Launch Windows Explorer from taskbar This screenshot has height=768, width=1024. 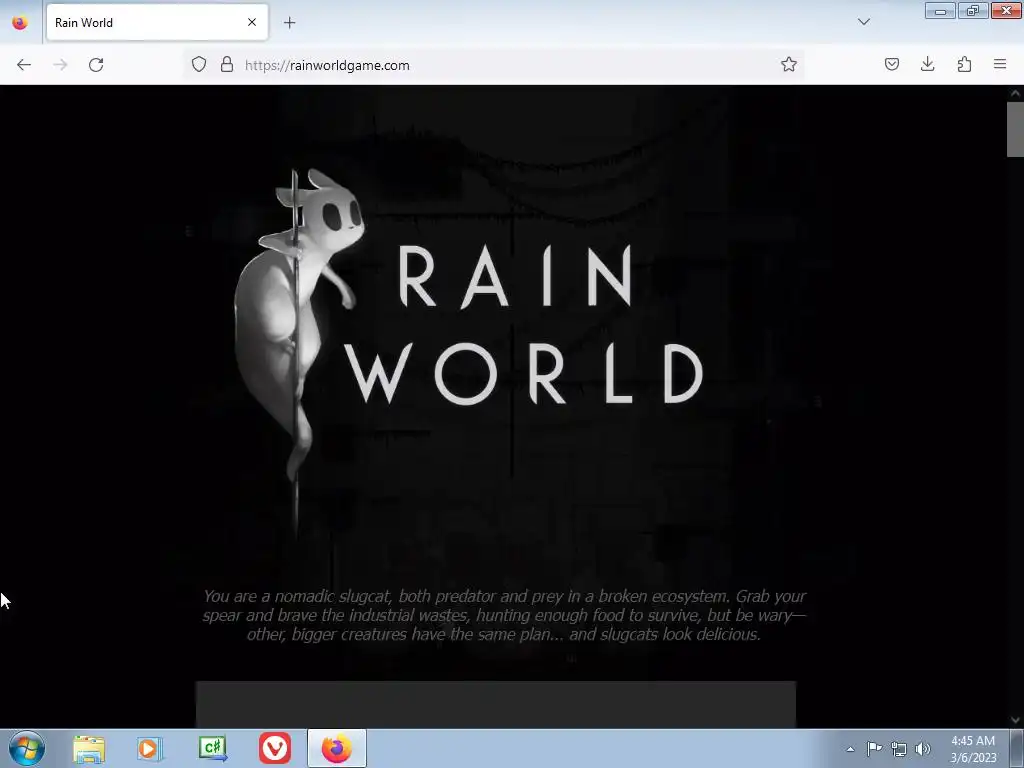(89, 749)
